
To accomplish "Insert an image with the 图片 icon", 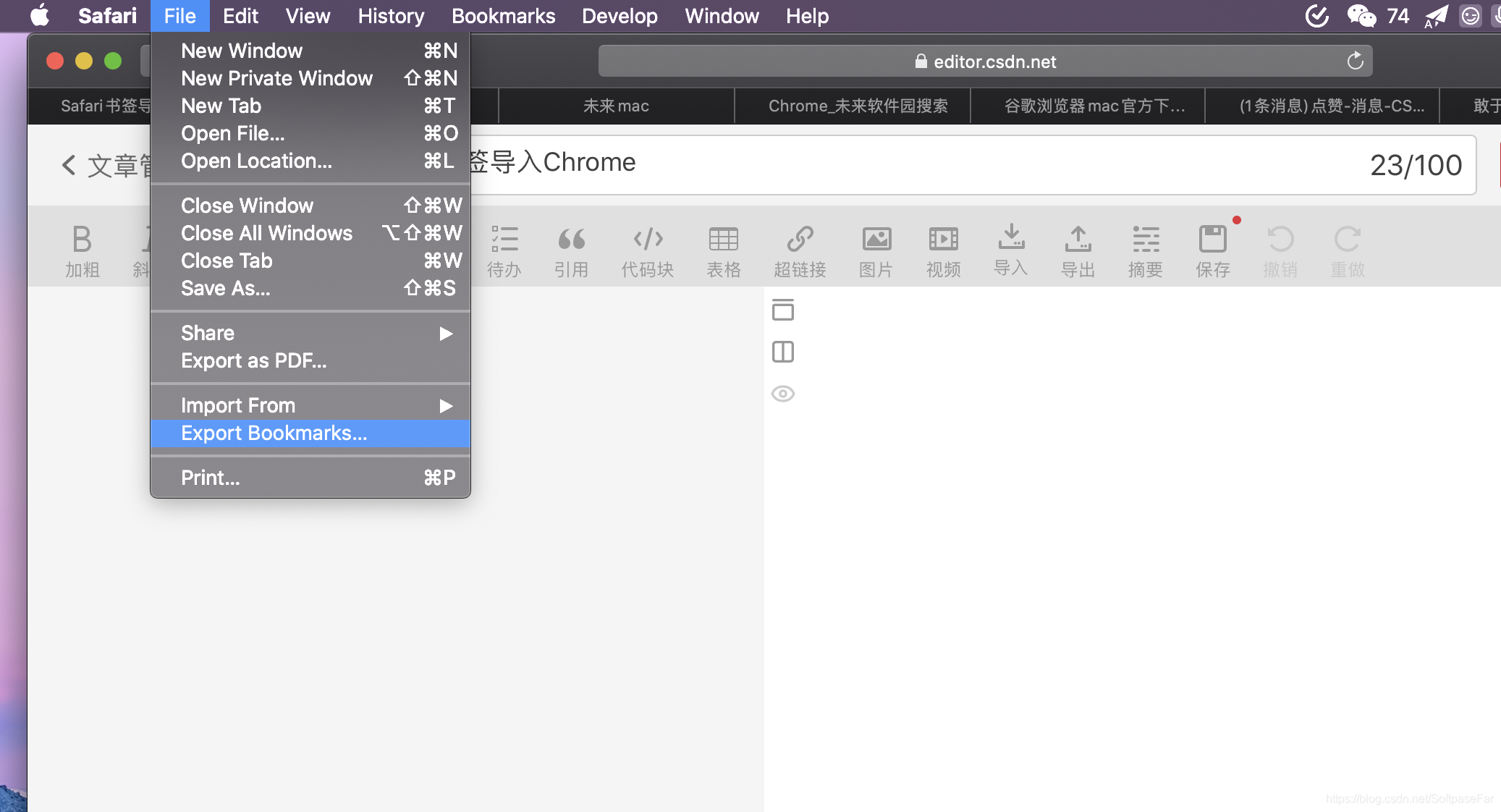I will tap(876, 250).
